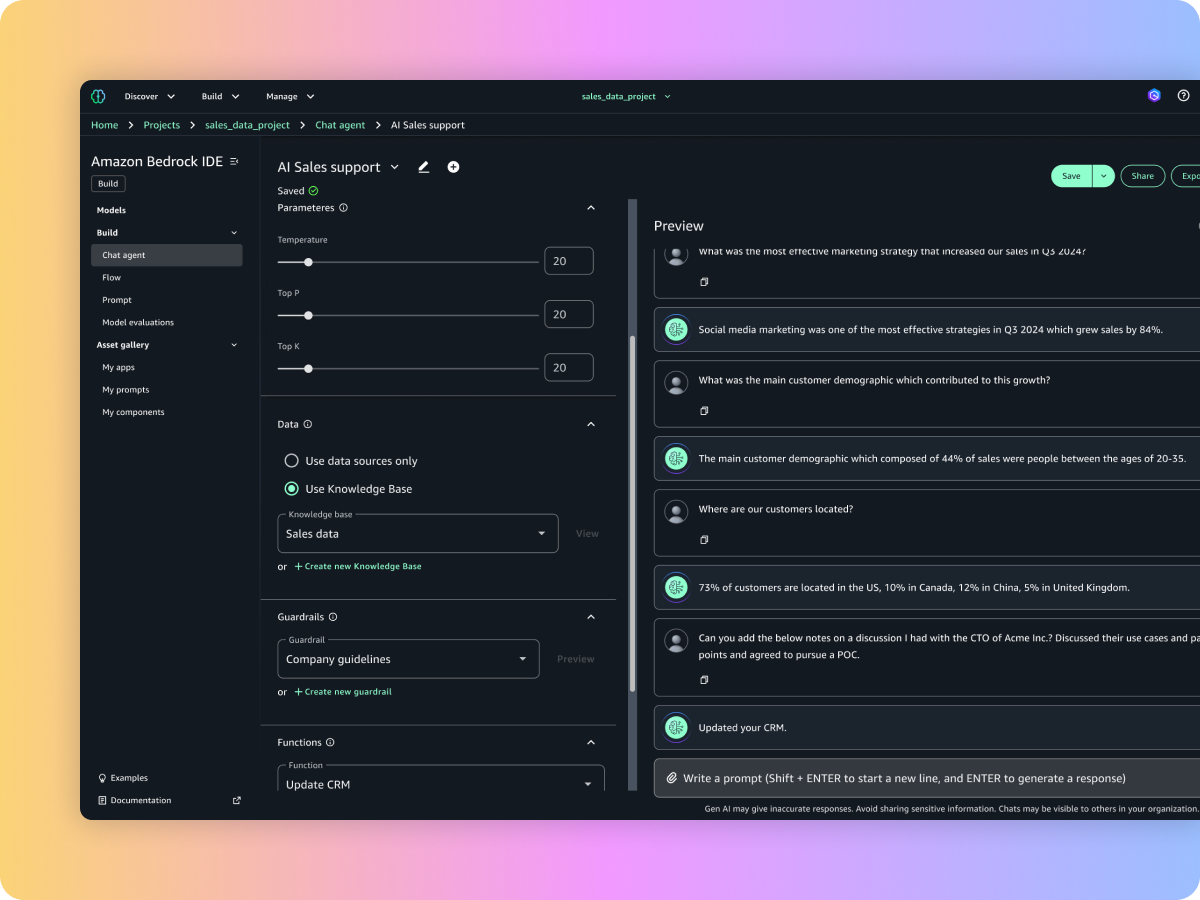This screenshot has width=1200, height=900.
Task: Click 'Create new Knowledge Base' link
Action: pos(358,566)
